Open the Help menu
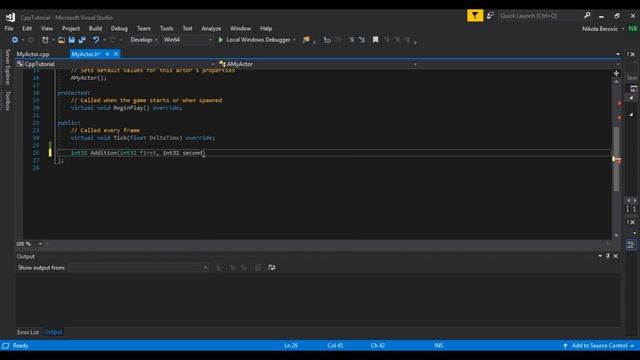640x360 pixels. click(266, 29)
